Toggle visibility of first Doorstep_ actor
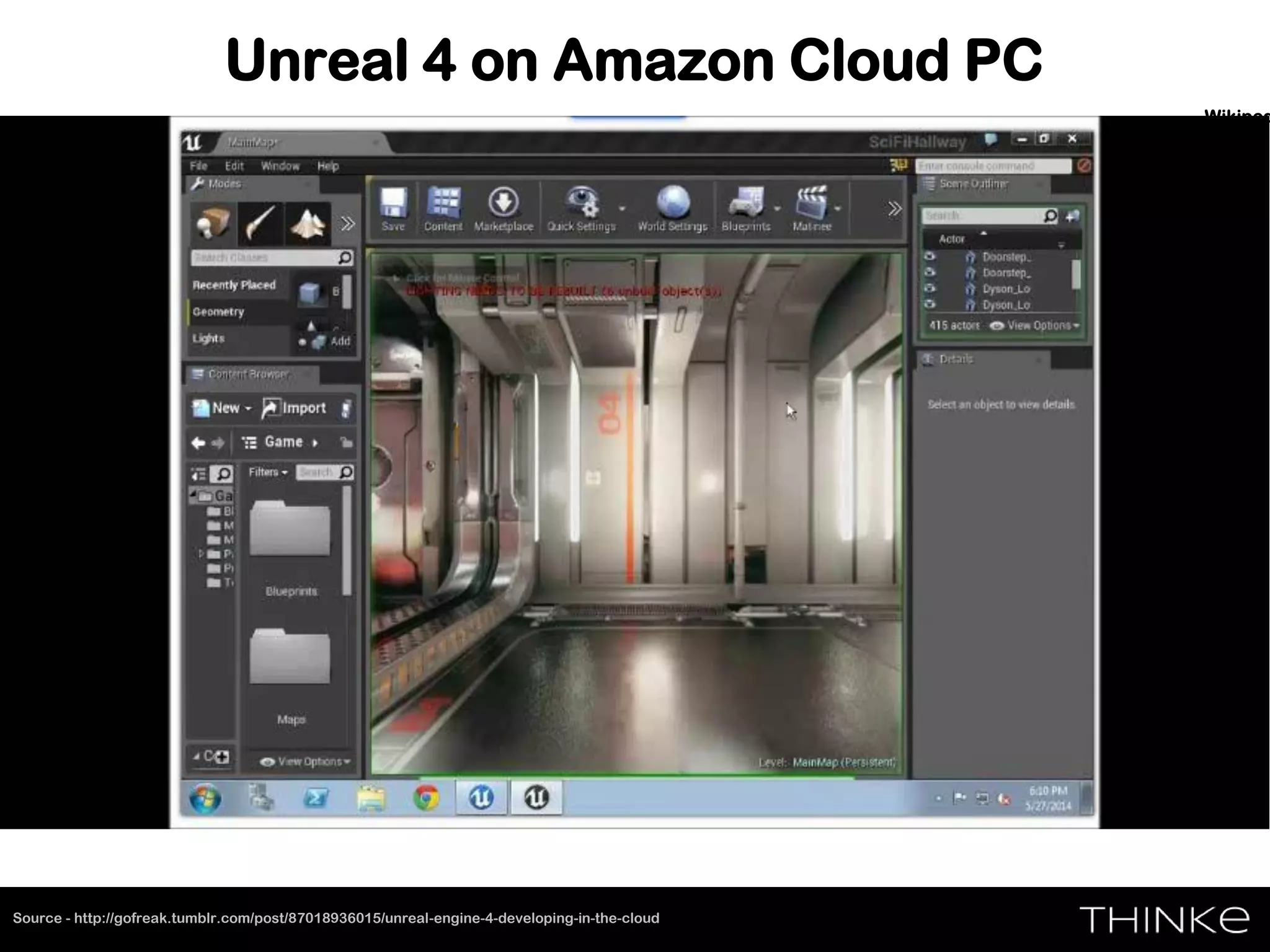This screenshot has height=952, width=1270. click(x=930, y=257)
